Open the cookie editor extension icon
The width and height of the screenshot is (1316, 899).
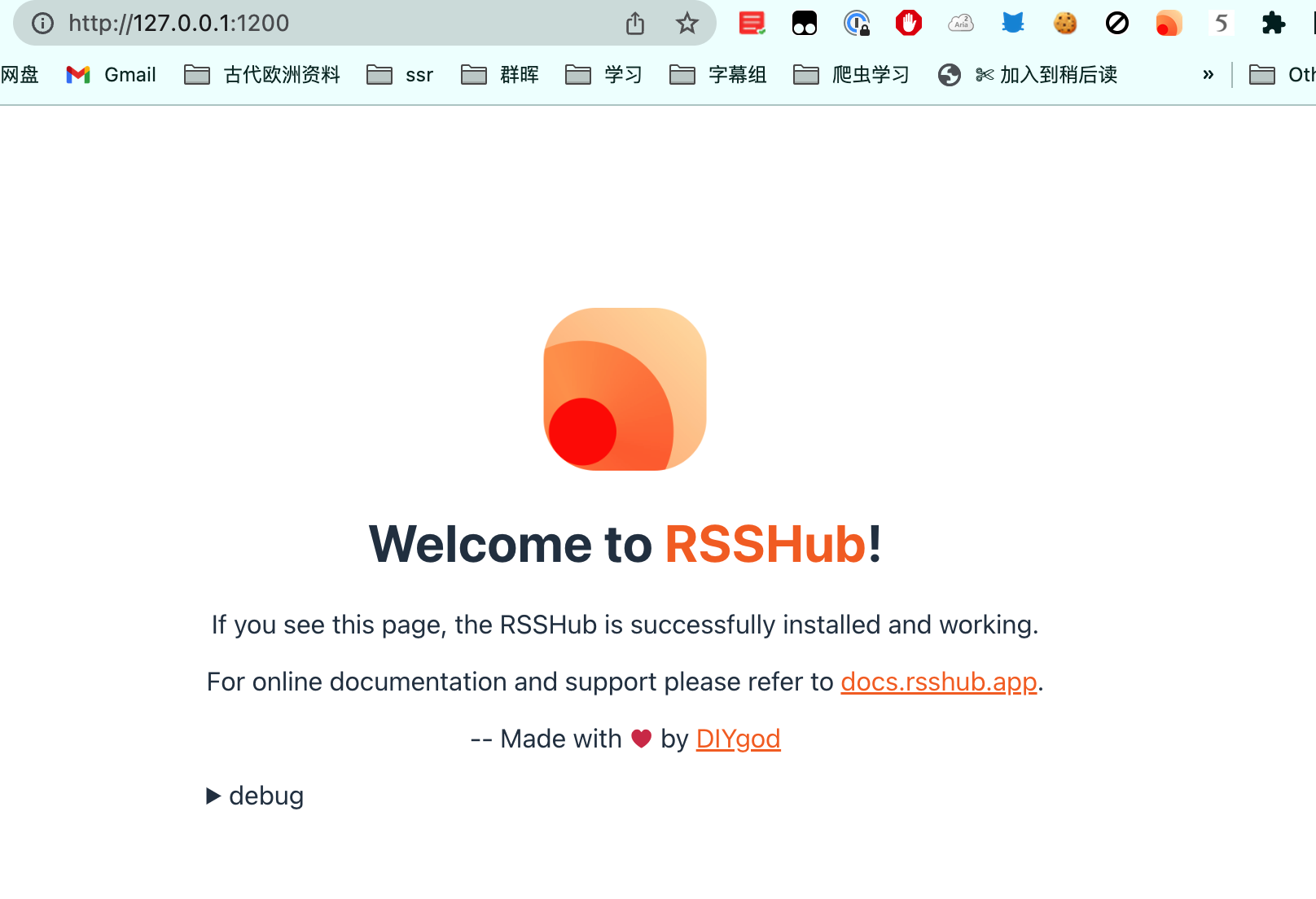(1065, 24)
